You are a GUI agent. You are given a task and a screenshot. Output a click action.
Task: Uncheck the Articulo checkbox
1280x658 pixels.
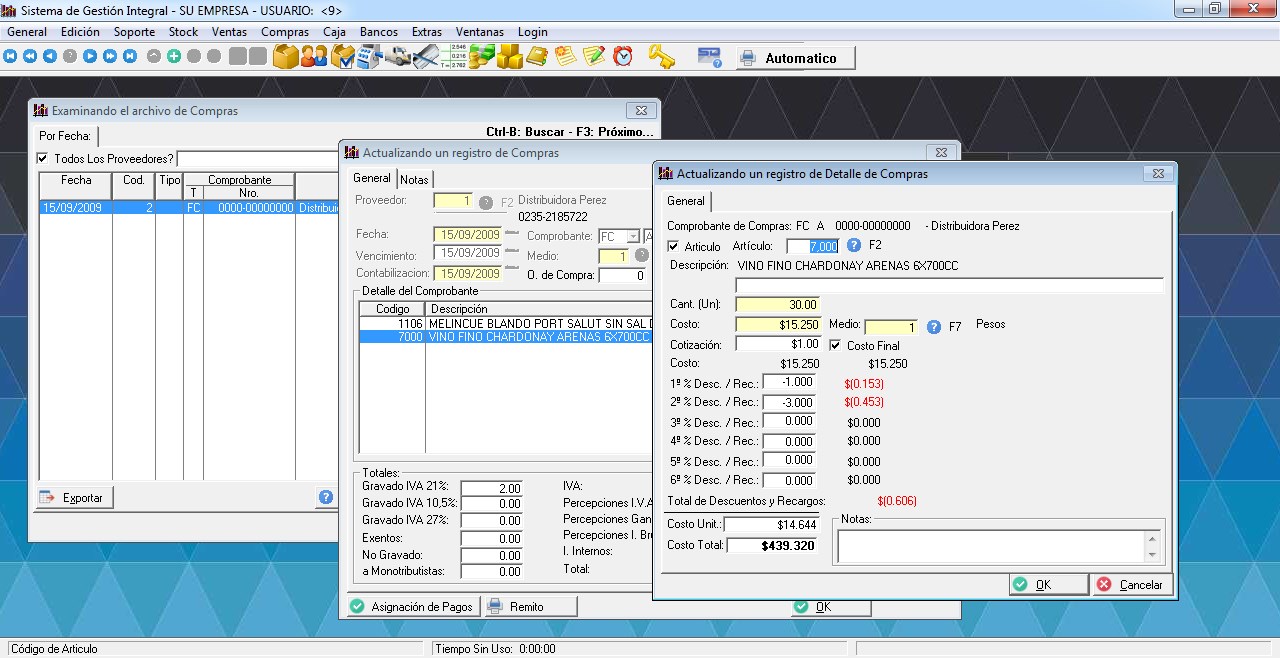pos(673,246)
